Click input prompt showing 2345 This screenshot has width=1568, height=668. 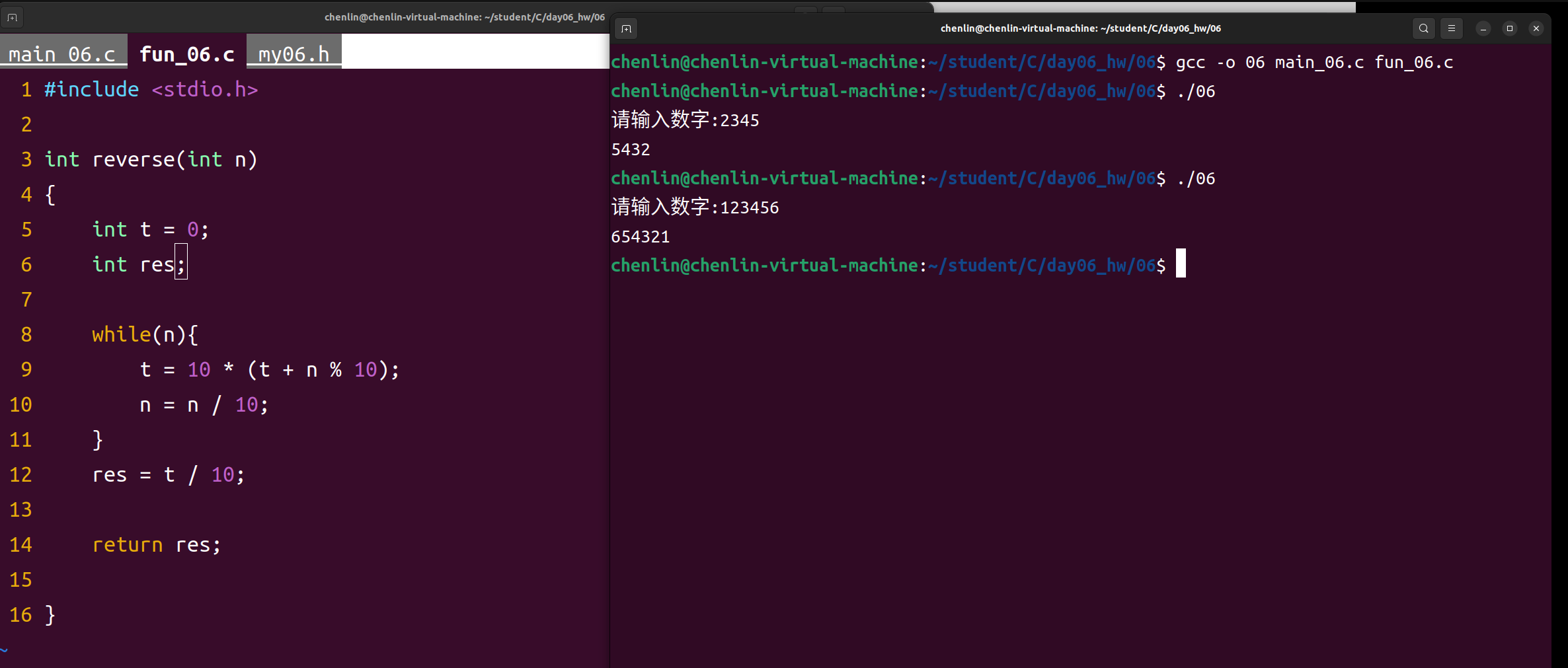(686, 120)
